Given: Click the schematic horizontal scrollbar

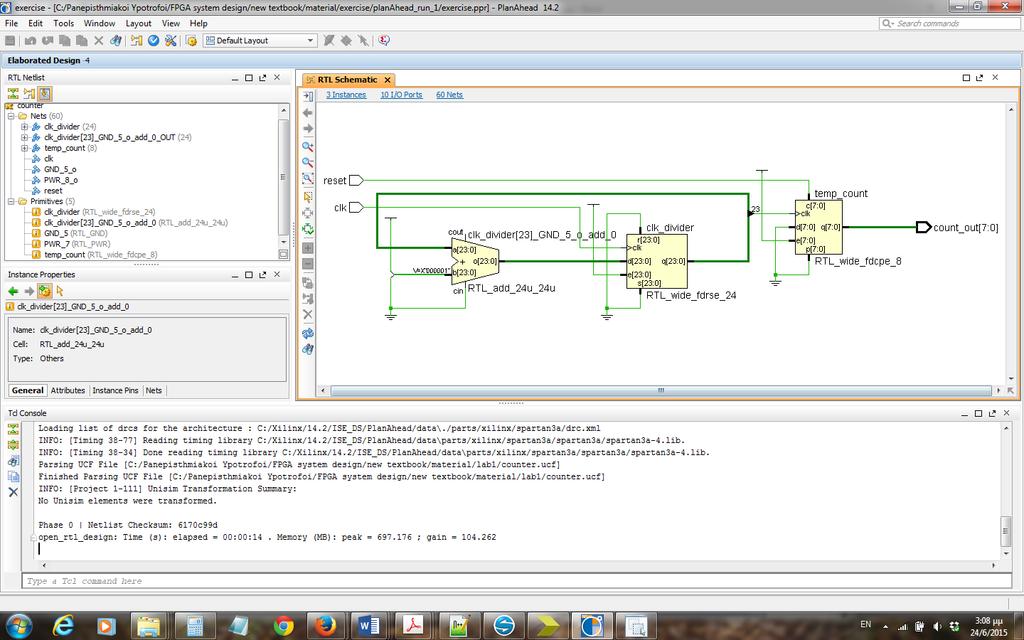Looking at the screenshot, I should tap(661, 391).
